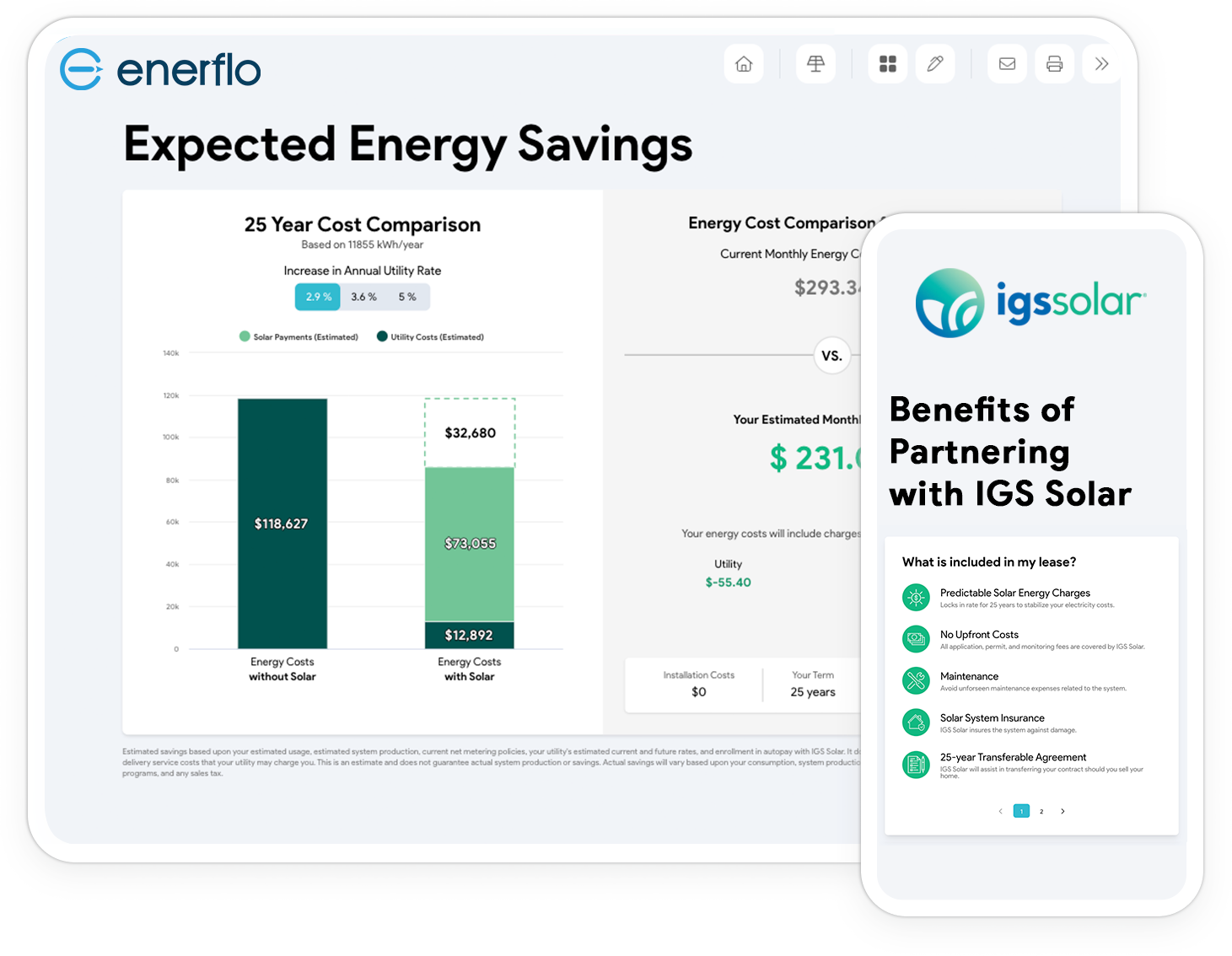The width and height of the screenshot is (1232, 956).
Task: Click the $12,892 utility costs bar segment
Action: 470,635
